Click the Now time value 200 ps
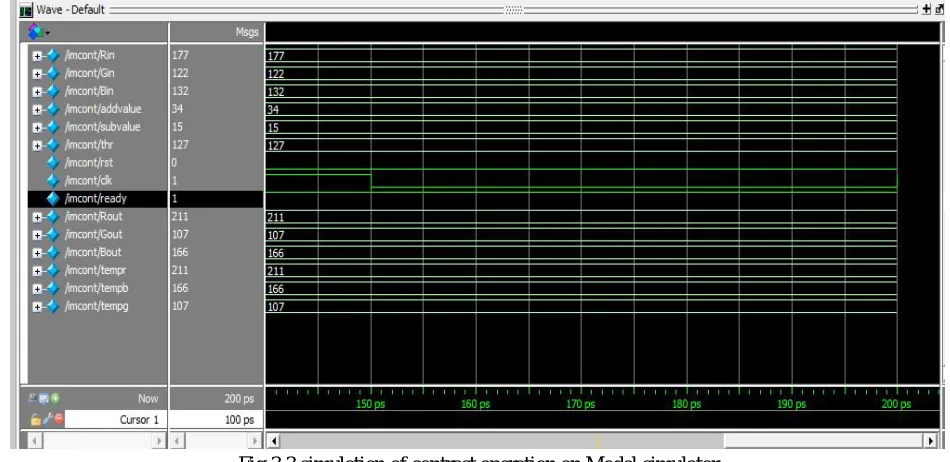 click(239, 399)
